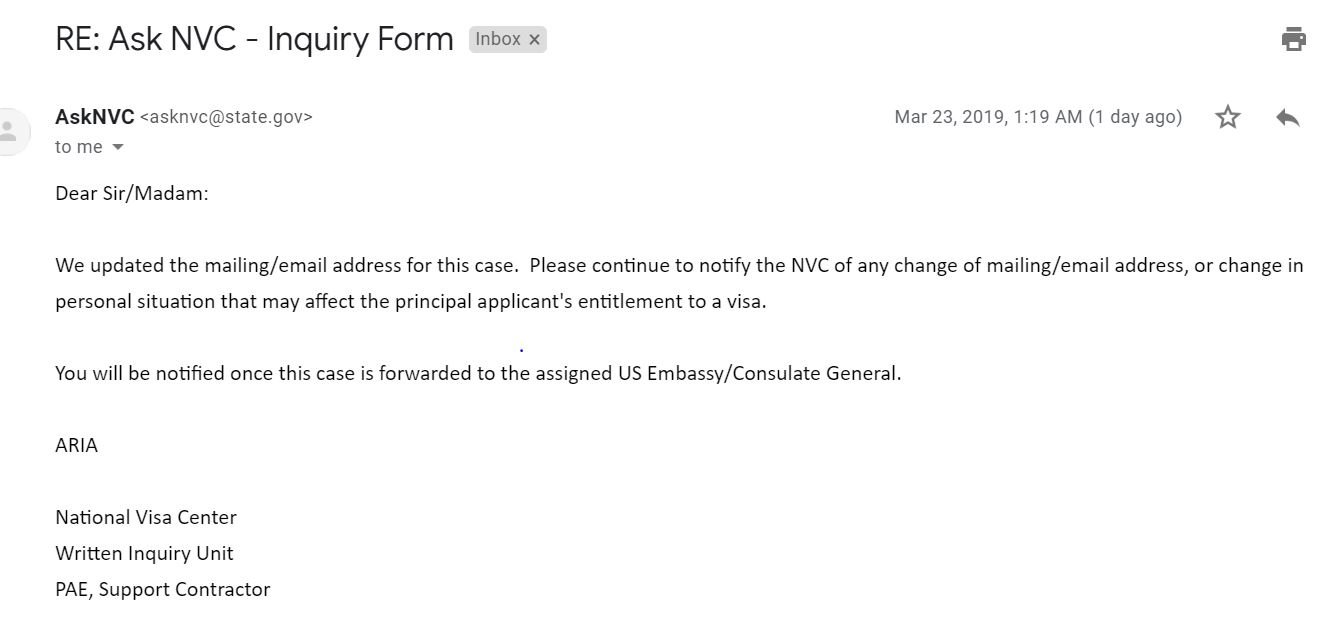Select the AskNVC sender name

tap(95, 117)
